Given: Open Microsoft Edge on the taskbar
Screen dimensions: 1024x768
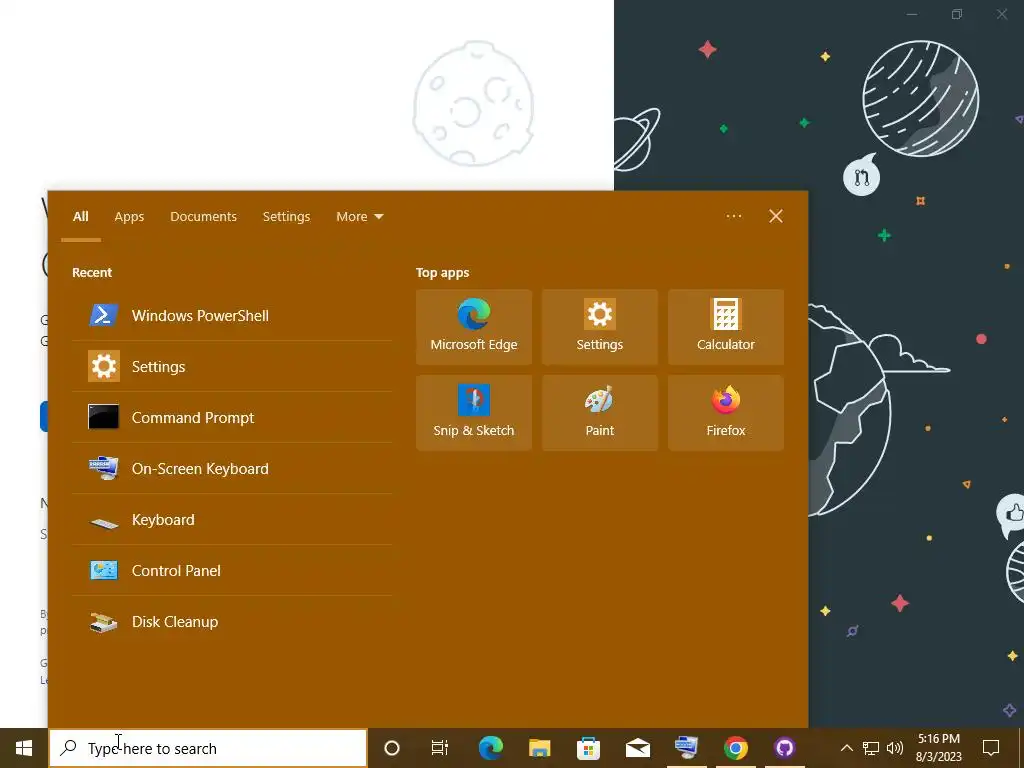Looking at the screenshot, I should point(490,748).
